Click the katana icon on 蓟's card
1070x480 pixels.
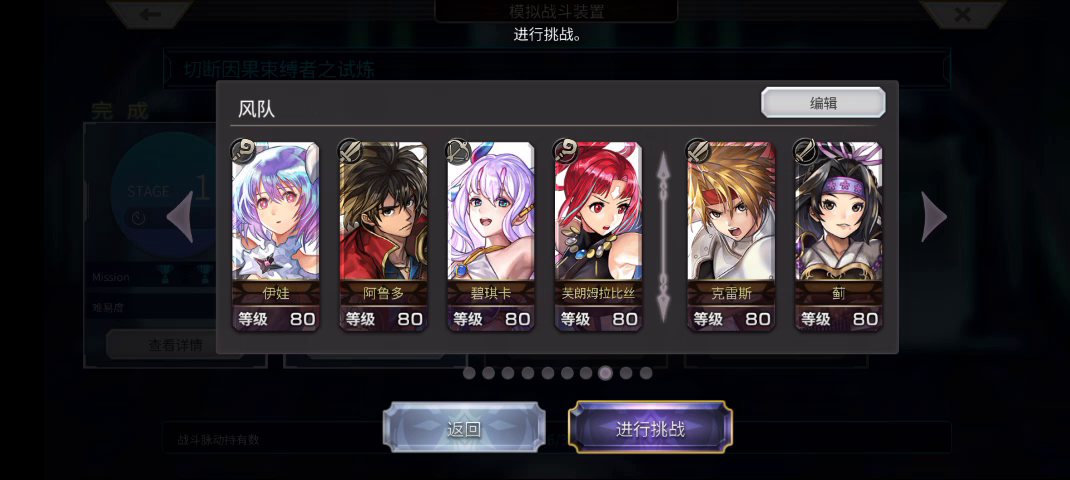806,150
